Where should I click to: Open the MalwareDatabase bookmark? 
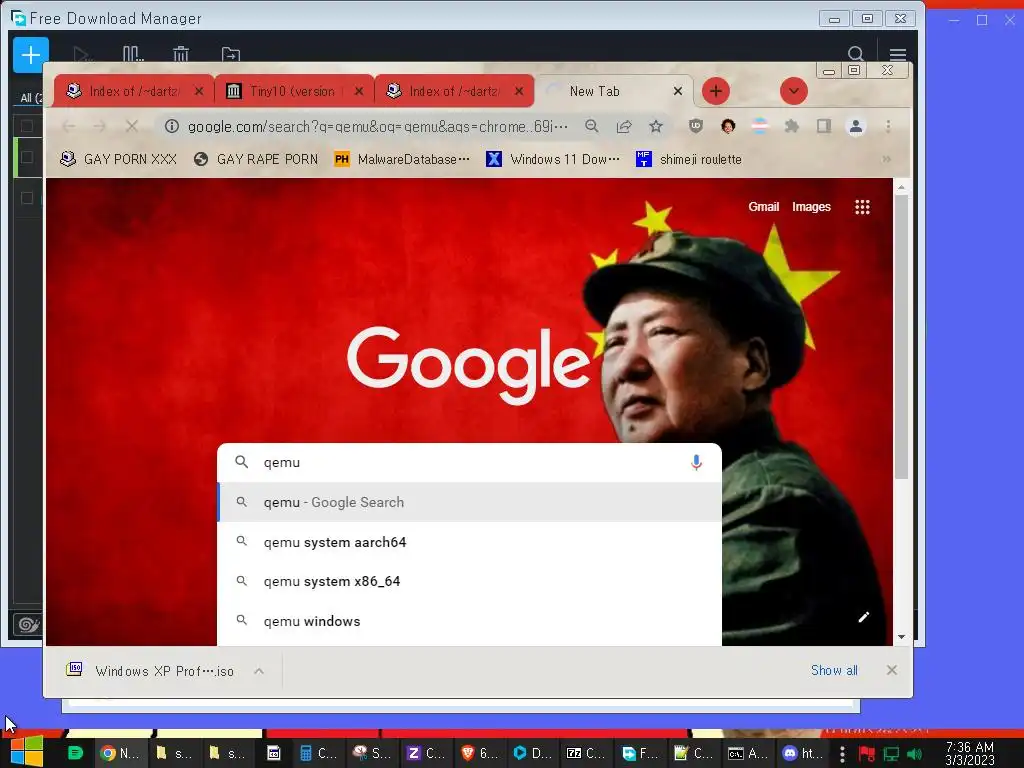coord(402,159)
